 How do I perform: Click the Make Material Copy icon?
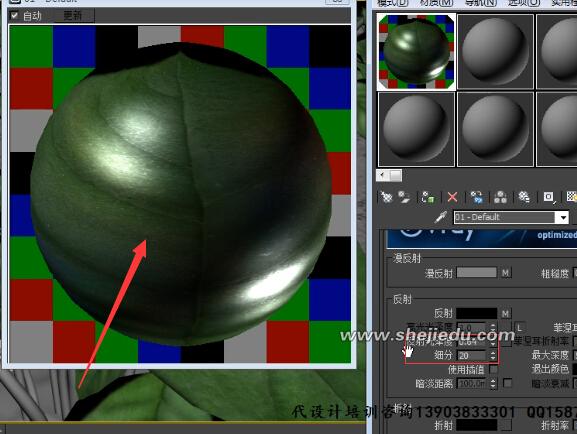click(476, 197)
